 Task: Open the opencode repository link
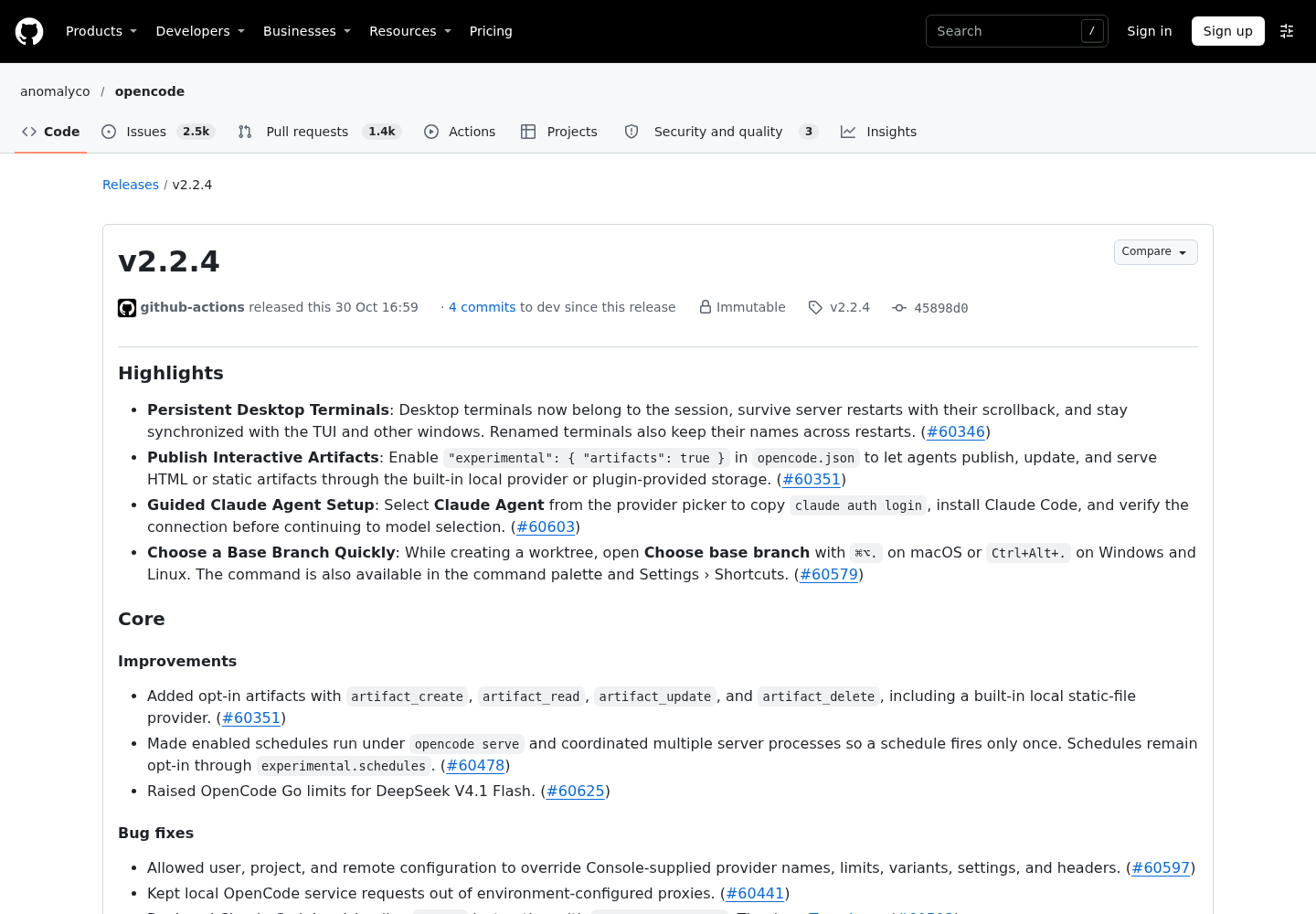[150, 91]
